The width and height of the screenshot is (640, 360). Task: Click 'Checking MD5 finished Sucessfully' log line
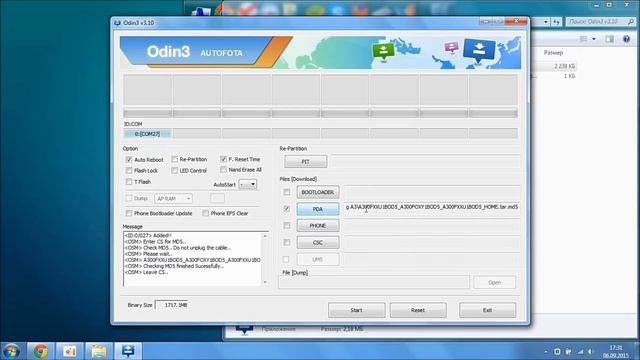[175, 266]
